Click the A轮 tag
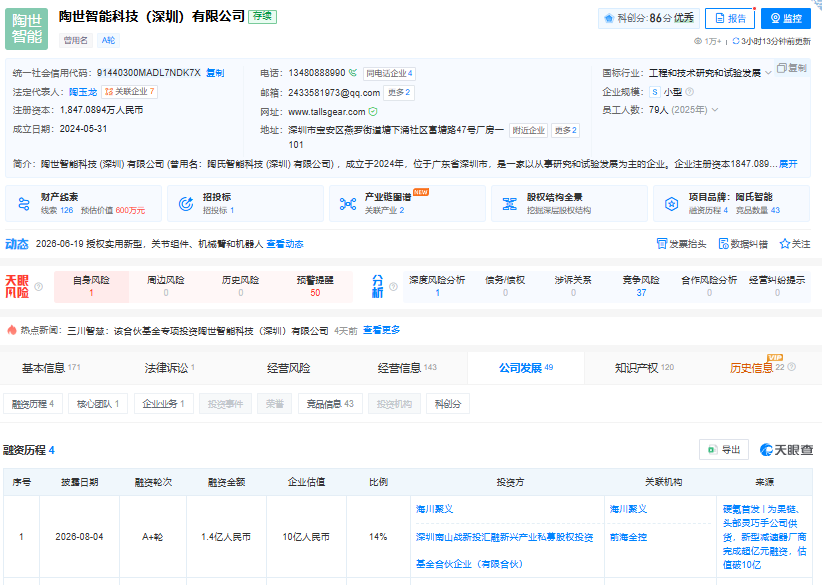Screen dimensions: 822x585 108,40
